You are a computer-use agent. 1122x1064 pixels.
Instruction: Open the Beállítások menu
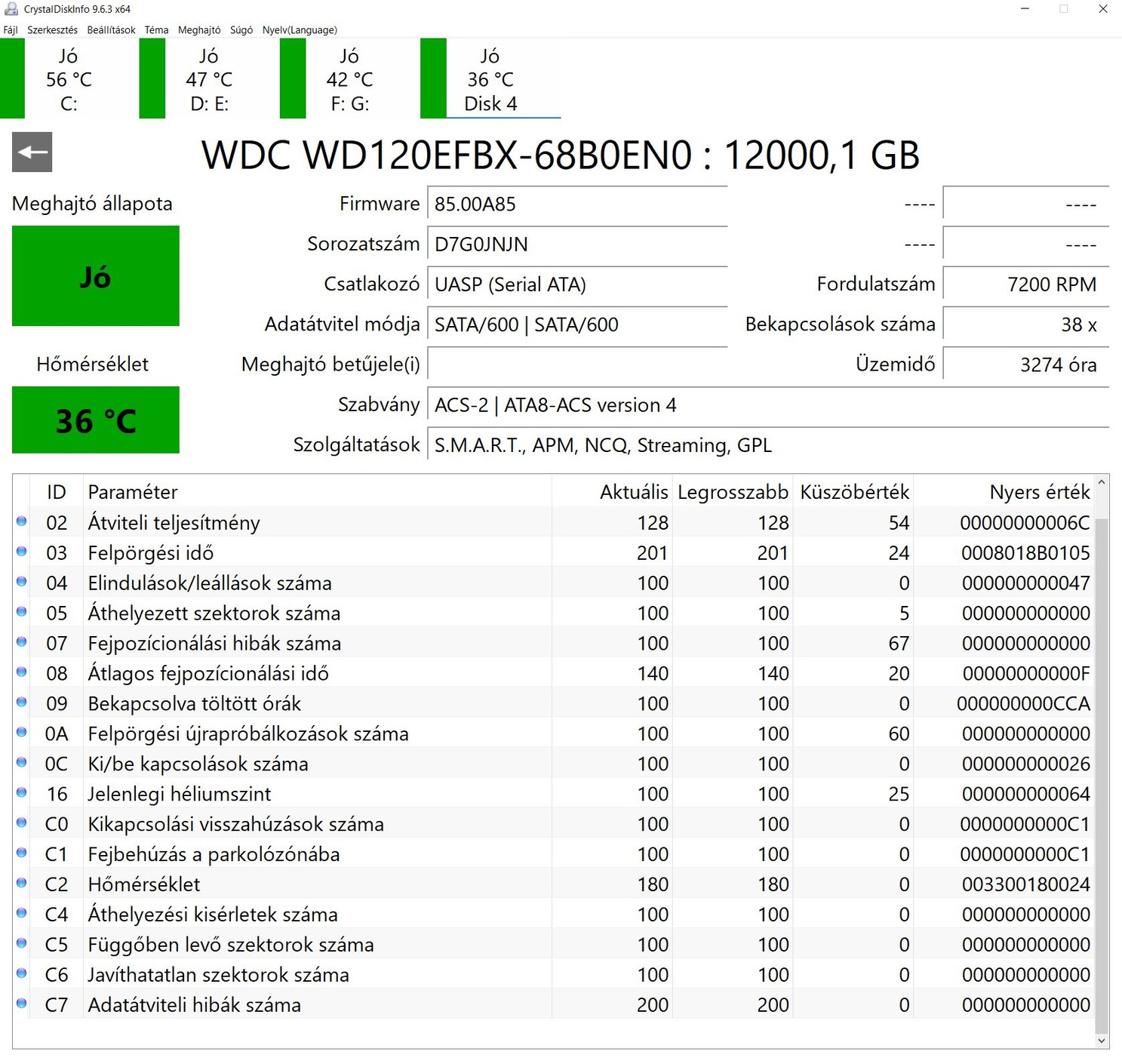[111, 30]
